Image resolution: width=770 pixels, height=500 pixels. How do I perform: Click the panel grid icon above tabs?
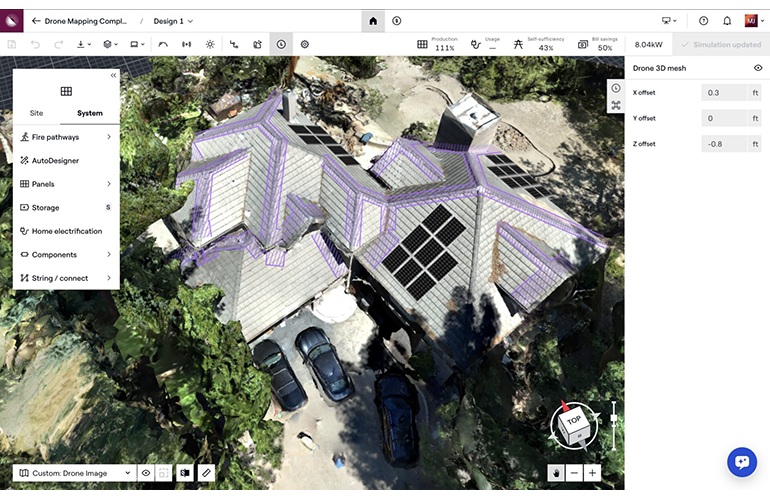tap(66, 91)
